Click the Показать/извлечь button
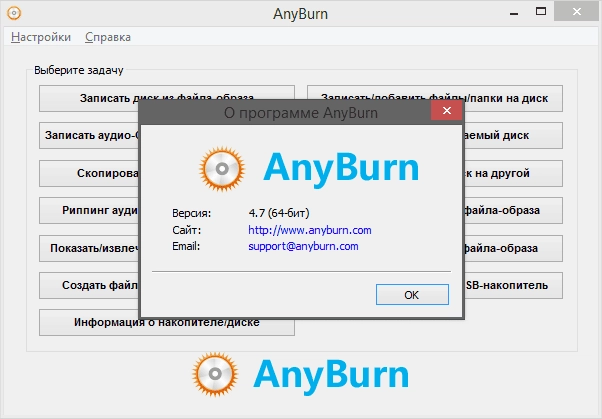This screenshot has width=602, height=419. [x=89, y=248]
